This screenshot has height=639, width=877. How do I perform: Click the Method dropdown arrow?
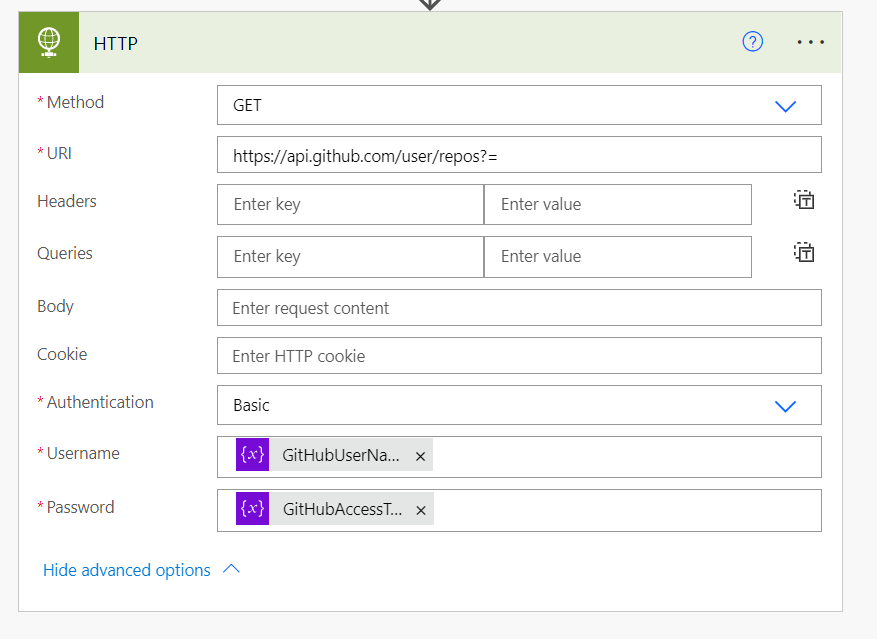786,105
